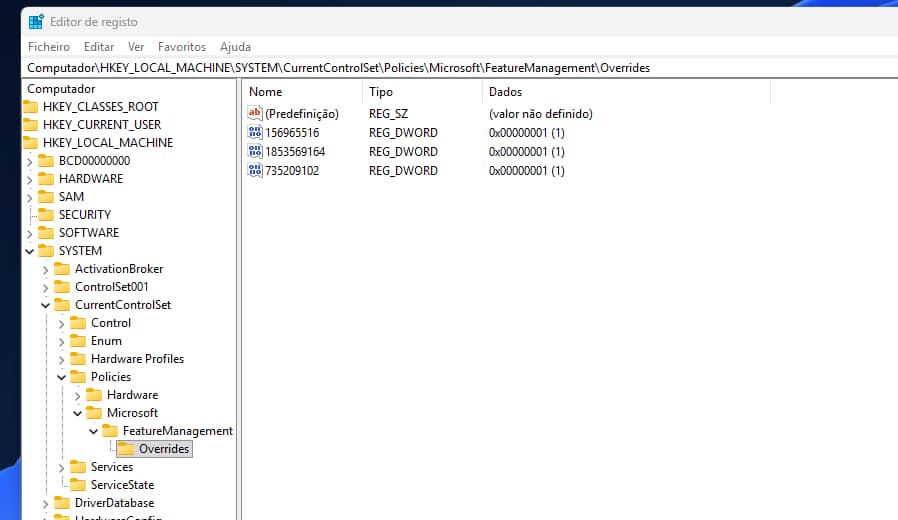Select the Services key in tree
The height and width of the screenshot is (520, 898).
point(111,467)
